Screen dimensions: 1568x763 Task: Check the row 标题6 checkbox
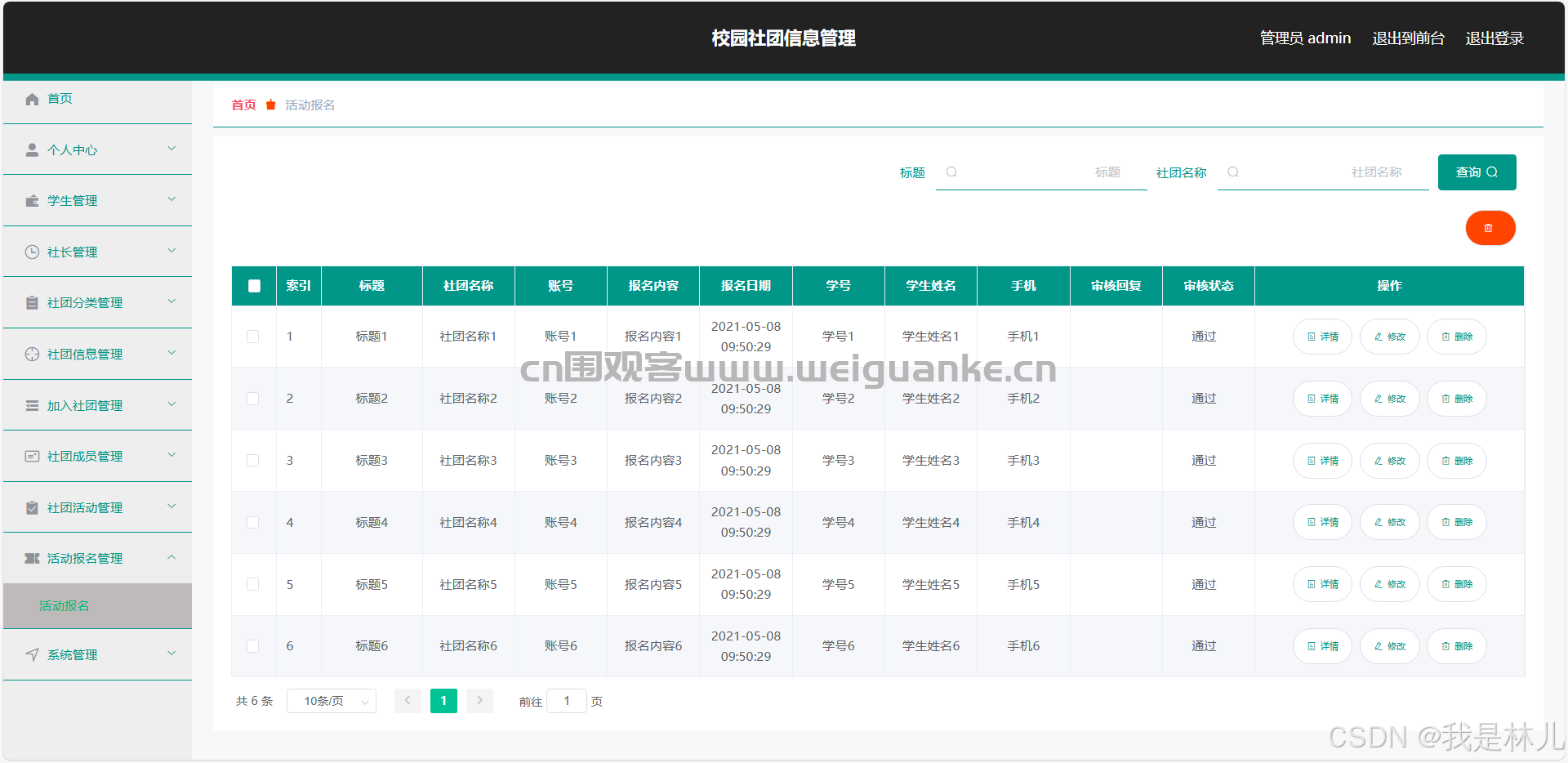253,646
